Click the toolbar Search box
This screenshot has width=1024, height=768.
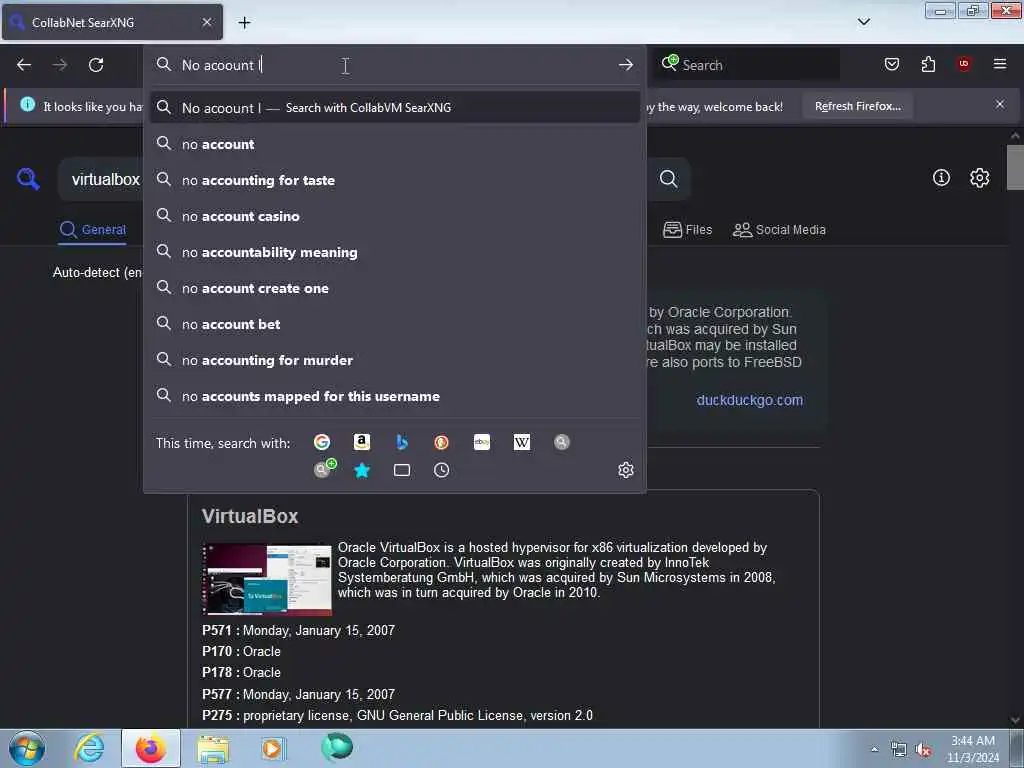tap(746, 65)
